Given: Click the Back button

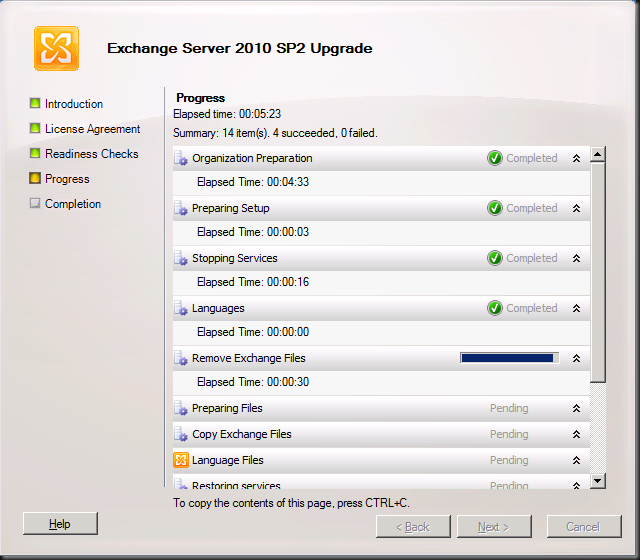Looking at the screenshot, I should tap(413, 527).
